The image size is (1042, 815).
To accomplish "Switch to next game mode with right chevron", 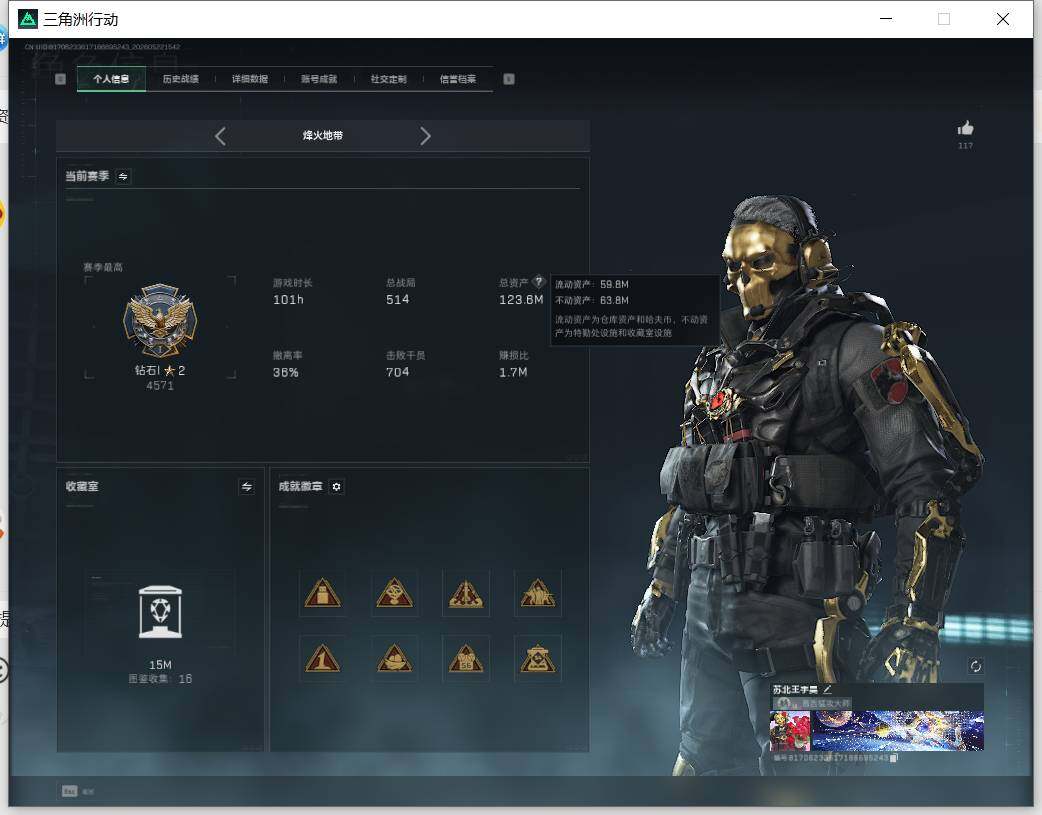I will point(426,136).
